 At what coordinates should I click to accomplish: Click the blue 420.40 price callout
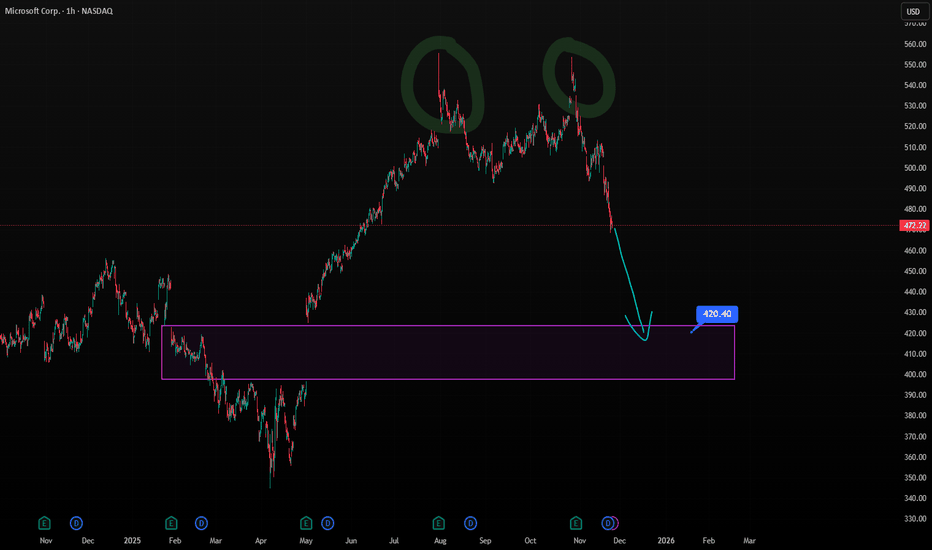point(716,314)
